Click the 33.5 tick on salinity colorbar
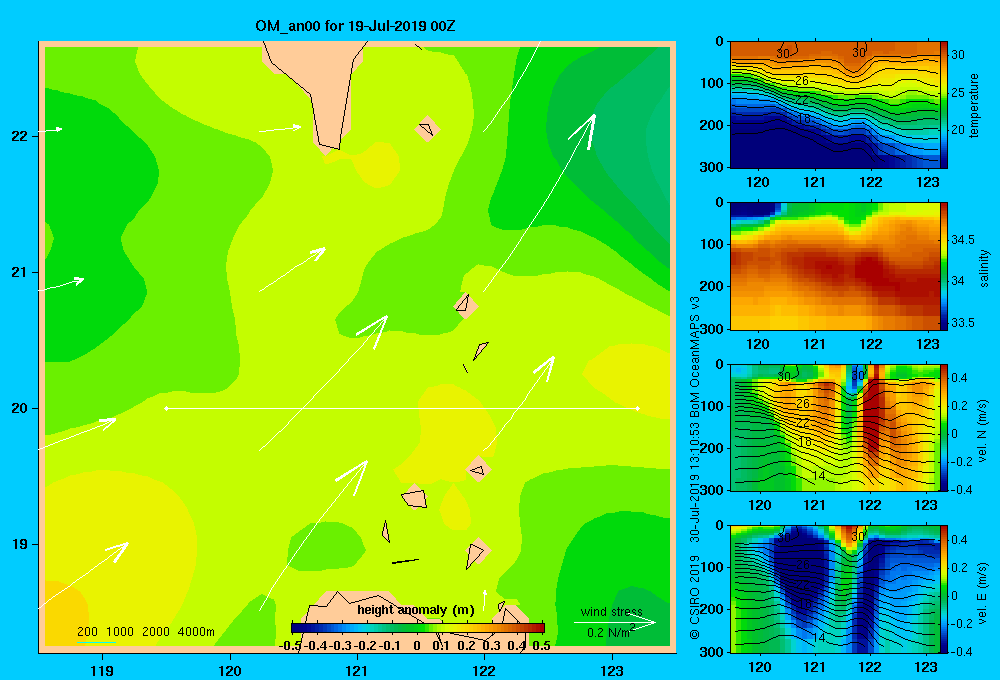Screen dimensions: 1000x680 [x=963, y=323]
